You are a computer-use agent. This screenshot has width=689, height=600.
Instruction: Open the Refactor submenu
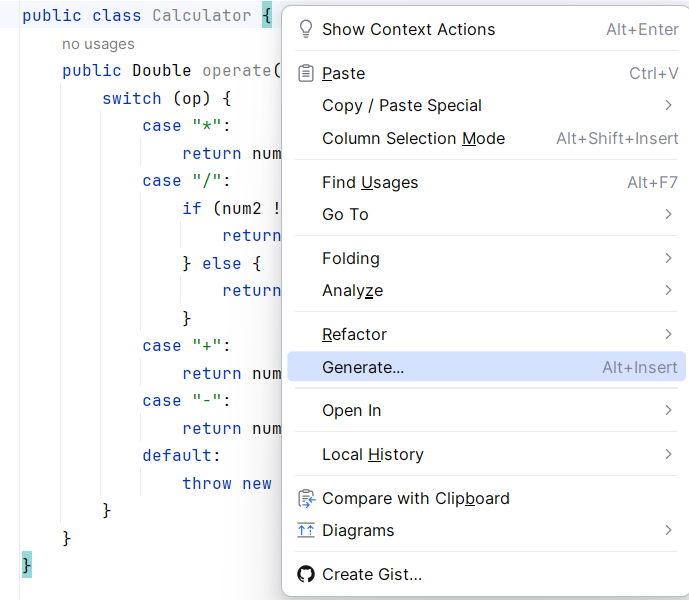tap(486, 335)
